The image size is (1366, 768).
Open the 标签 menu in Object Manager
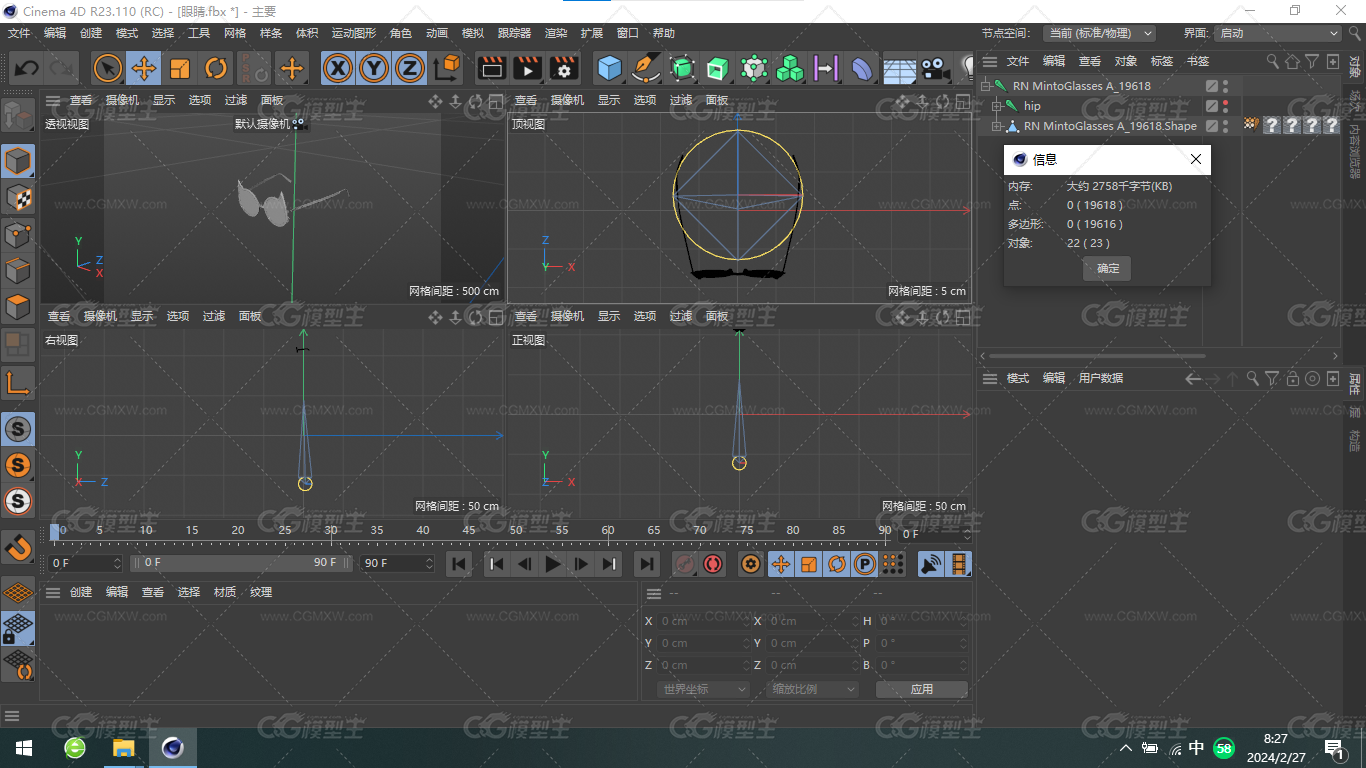1162,61
